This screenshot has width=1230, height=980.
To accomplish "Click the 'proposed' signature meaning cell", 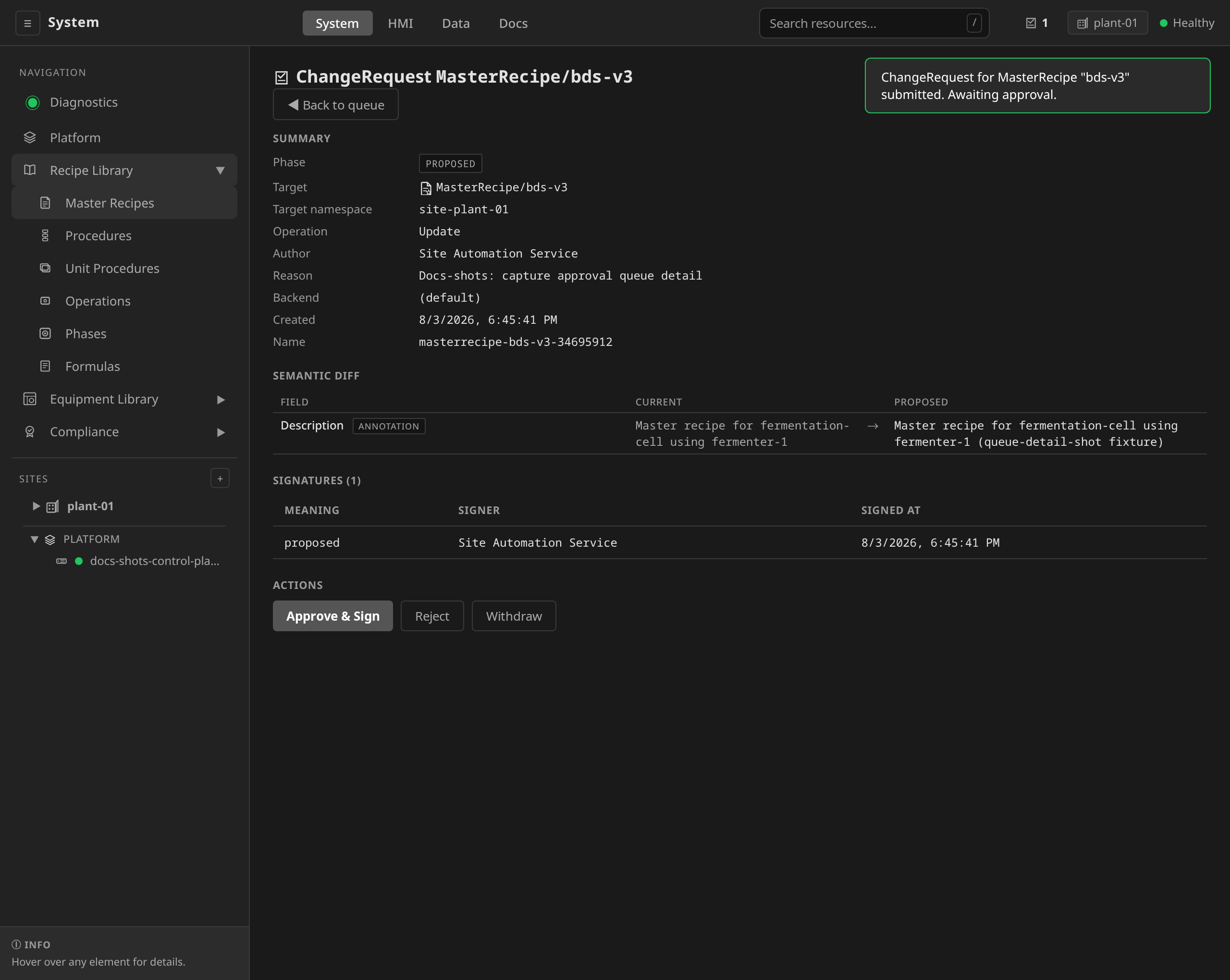I will point(312,543).
